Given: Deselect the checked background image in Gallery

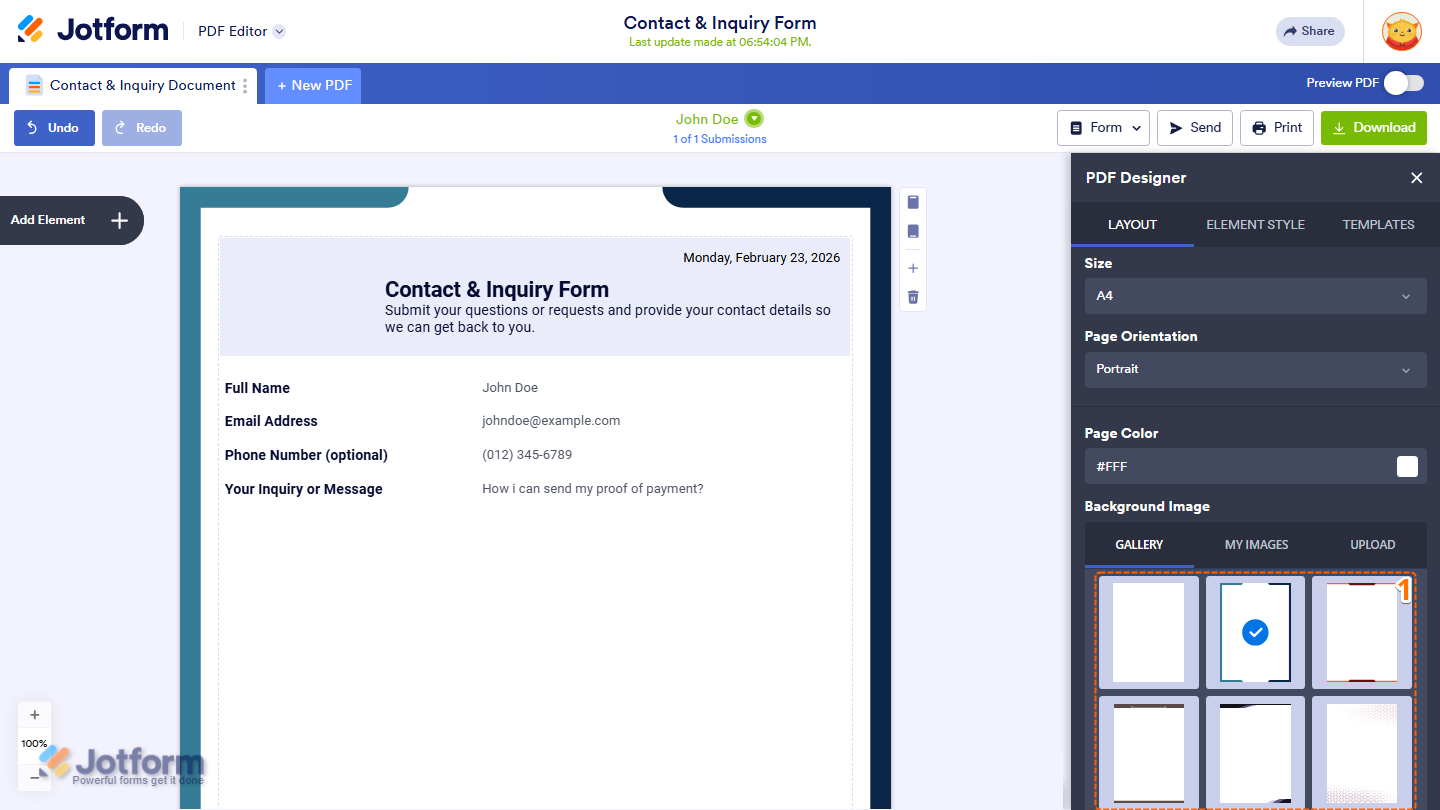Looking at the screenshot, I should tap(1255, 631).
